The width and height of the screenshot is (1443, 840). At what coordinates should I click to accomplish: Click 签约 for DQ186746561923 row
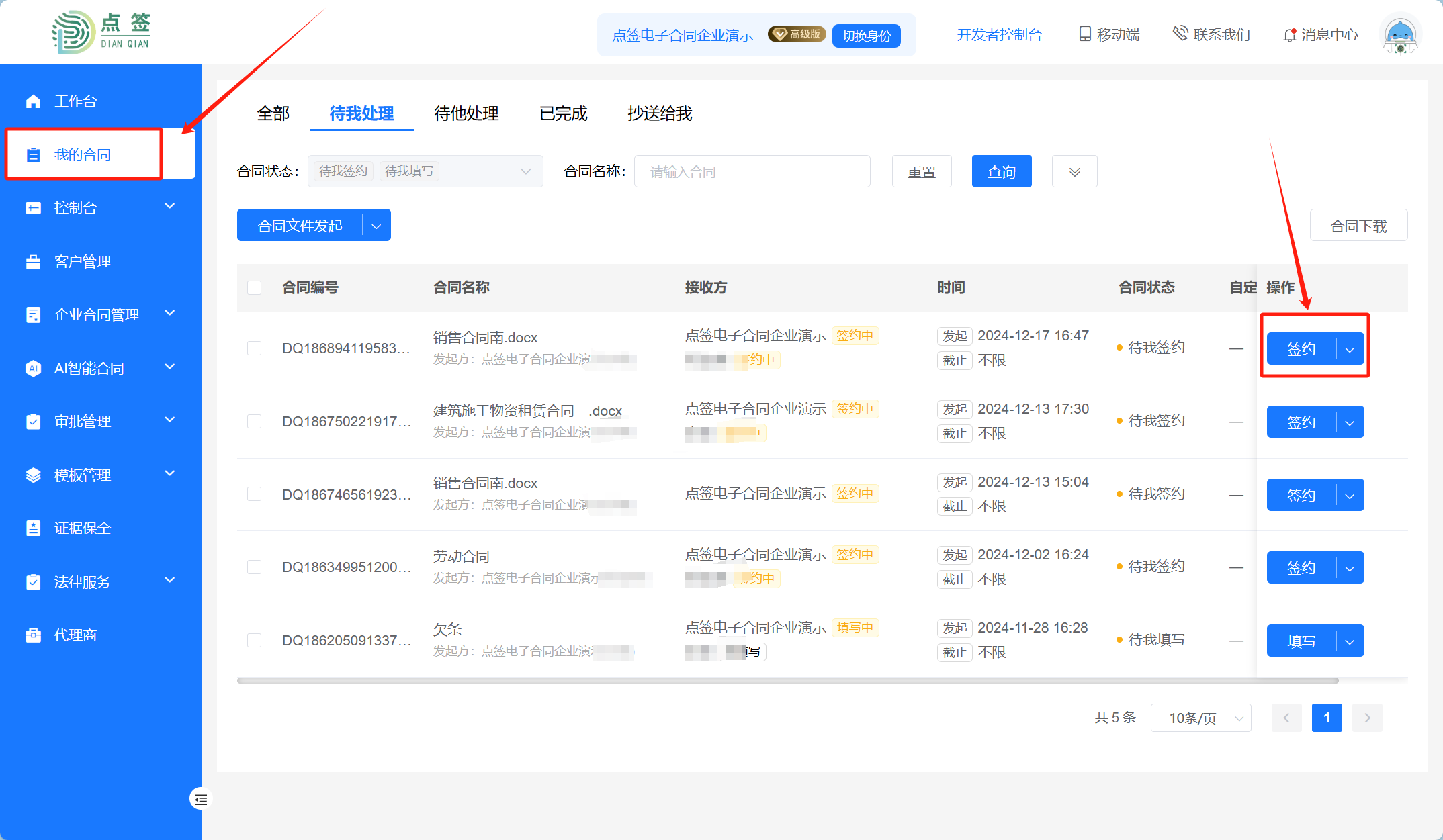point(1301,496)
